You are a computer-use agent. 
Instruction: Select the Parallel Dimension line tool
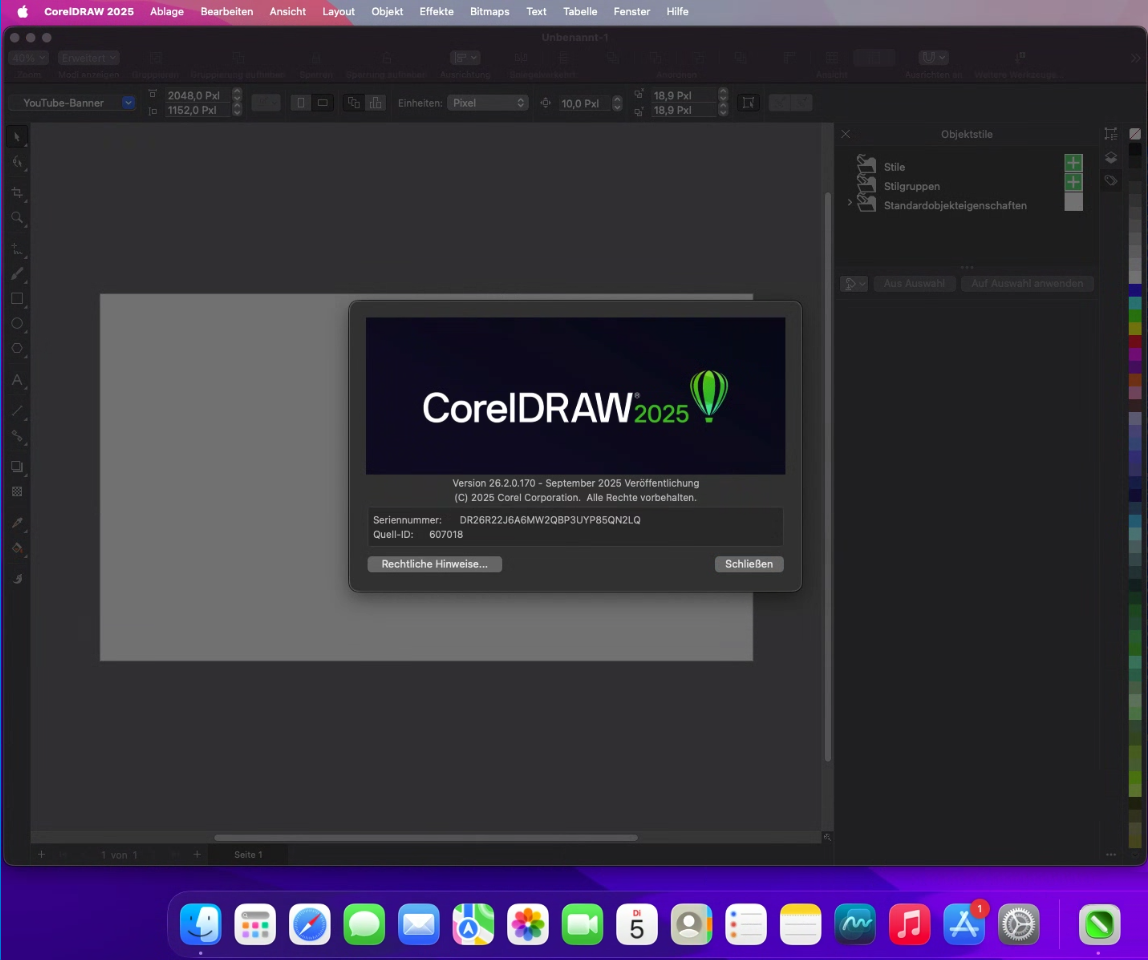tap(17, 411)
